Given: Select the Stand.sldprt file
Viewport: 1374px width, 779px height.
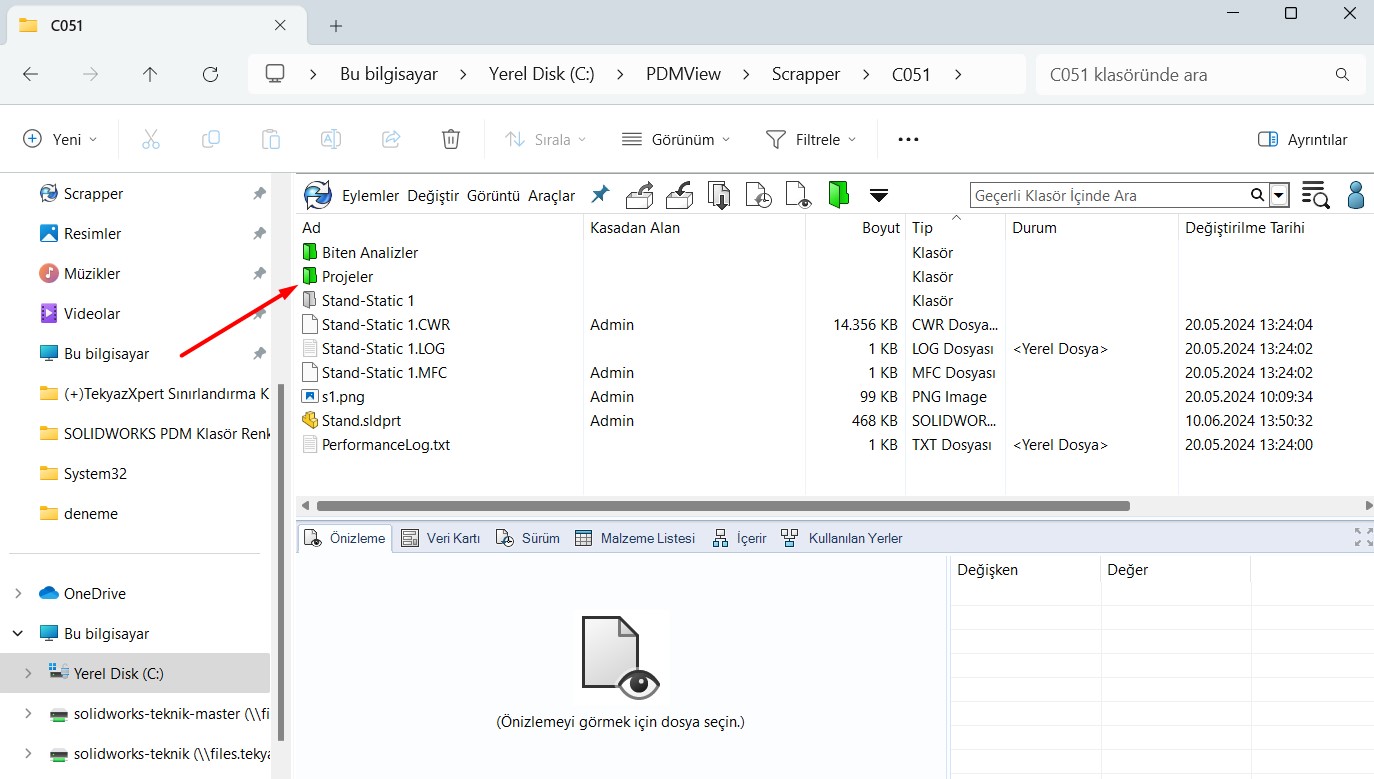Looking at the screenshot, I should (361, 420).
